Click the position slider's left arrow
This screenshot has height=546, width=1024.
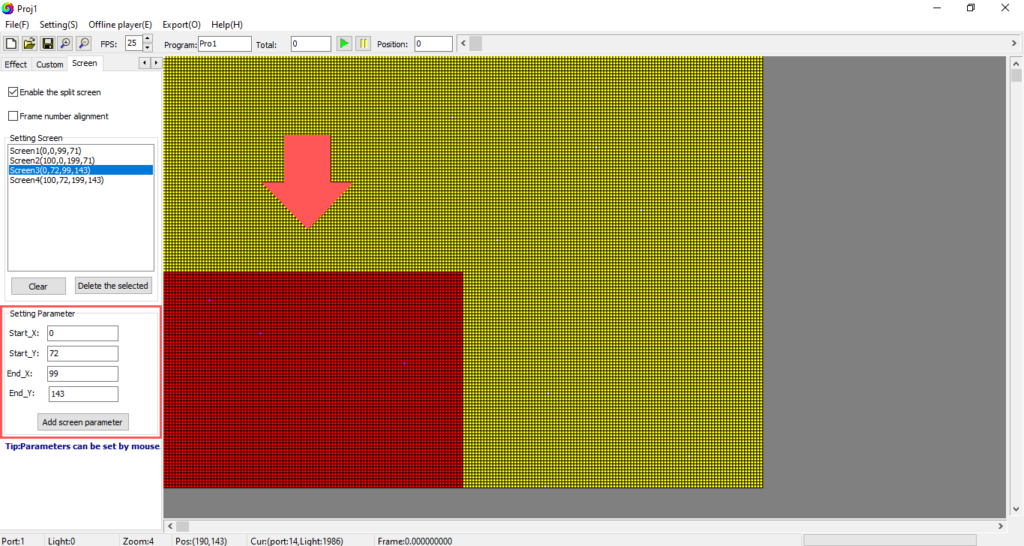tap(464, 43)
